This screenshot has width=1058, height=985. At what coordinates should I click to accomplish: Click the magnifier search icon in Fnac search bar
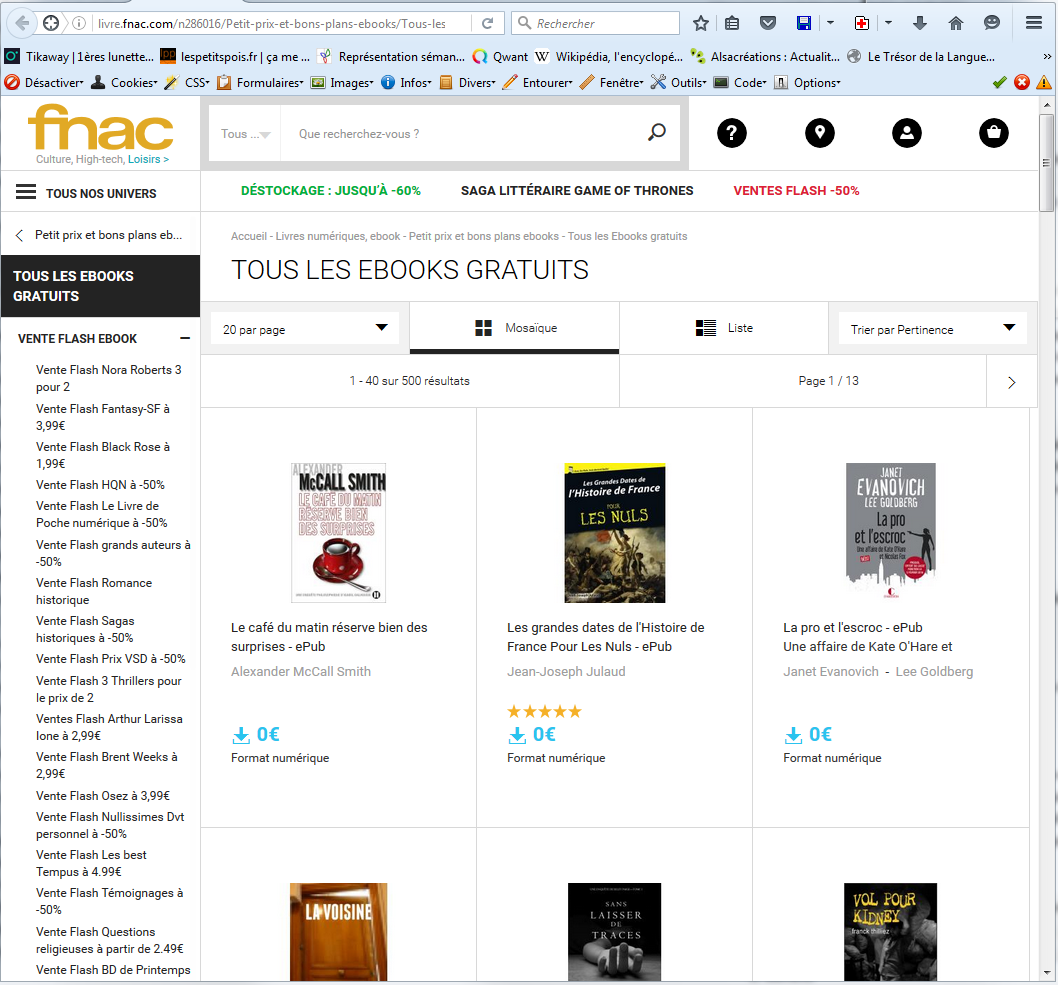point(657,133)
